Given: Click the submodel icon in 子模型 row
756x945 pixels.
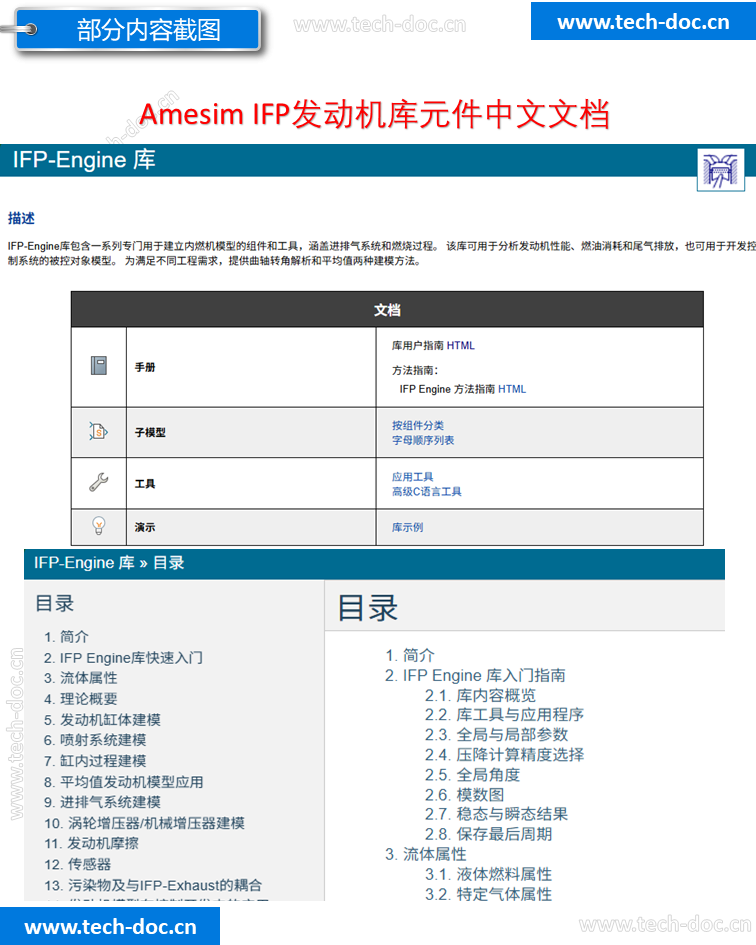Looking at the screenshot, I should tap(98, 432).
